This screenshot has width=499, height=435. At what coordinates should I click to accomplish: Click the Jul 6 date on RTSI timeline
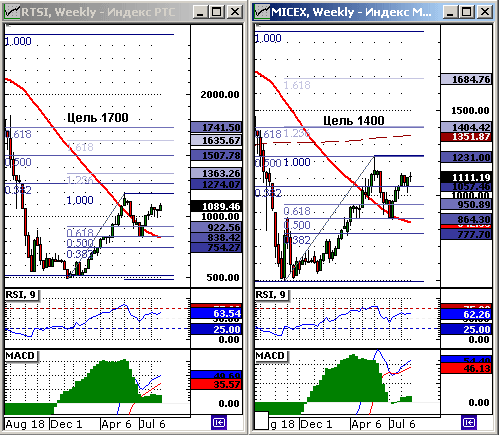(153, 424)
